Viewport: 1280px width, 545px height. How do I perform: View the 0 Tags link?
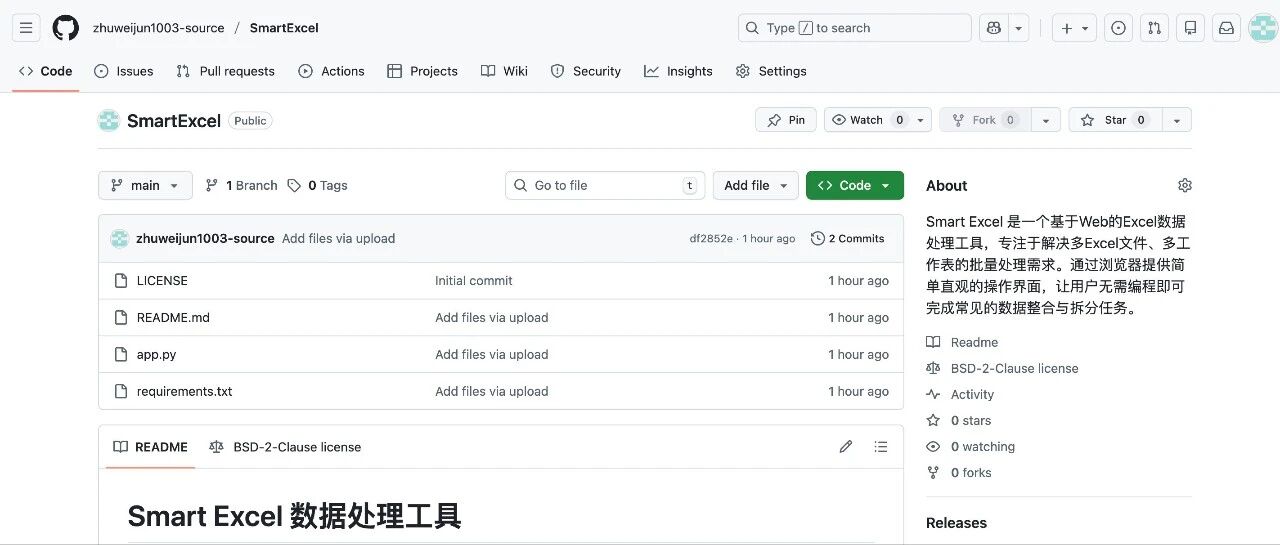(317, 185)
